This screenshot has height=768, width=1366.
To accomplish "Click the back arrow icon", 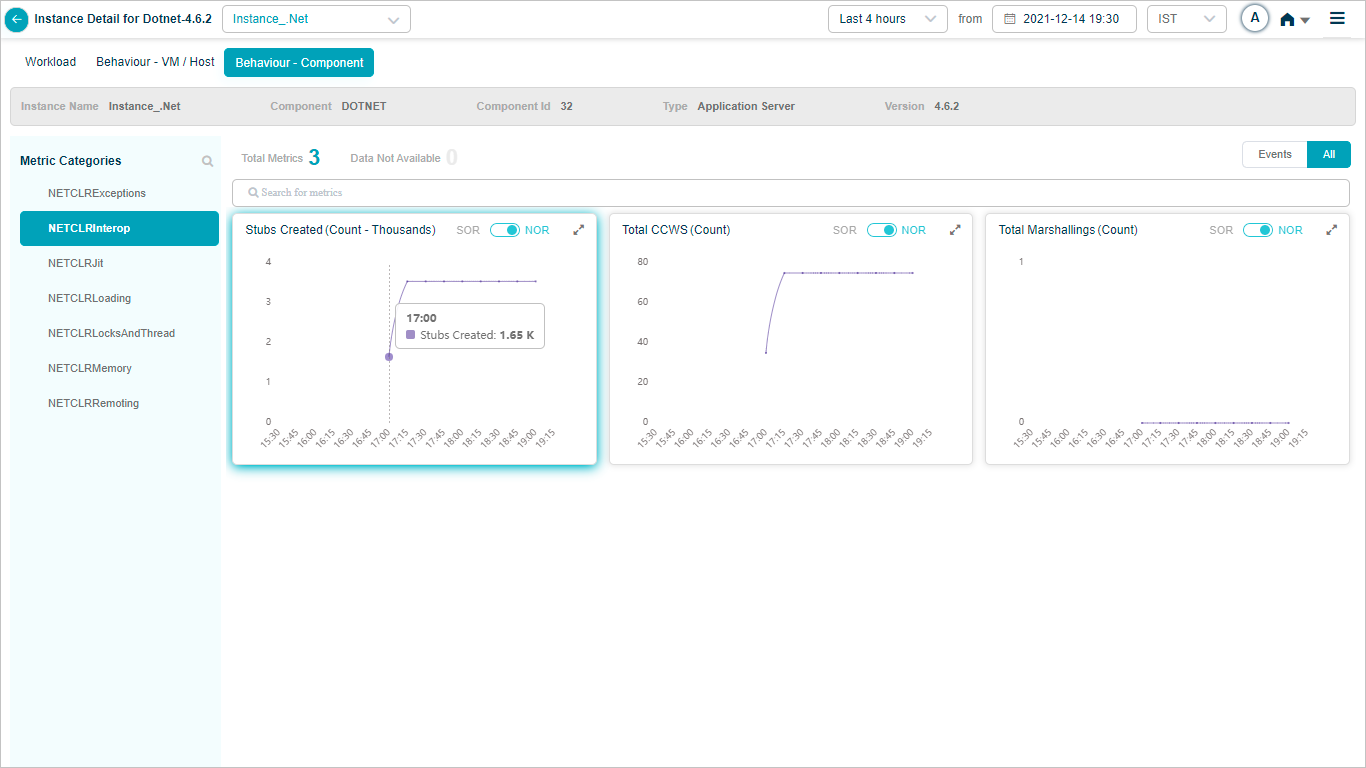I will coord(16,19).
